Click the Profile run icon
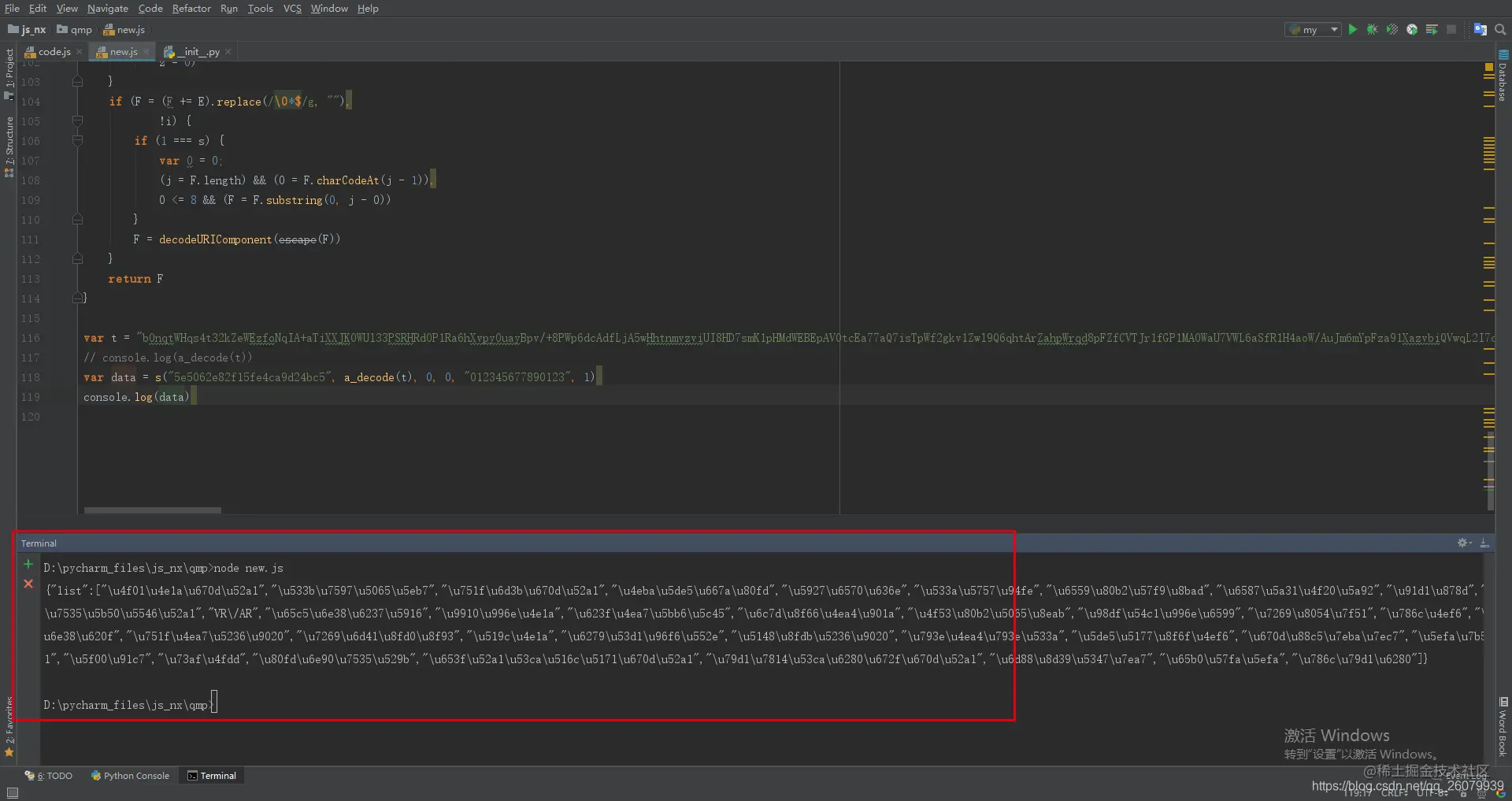 (x=1412, y=30)
